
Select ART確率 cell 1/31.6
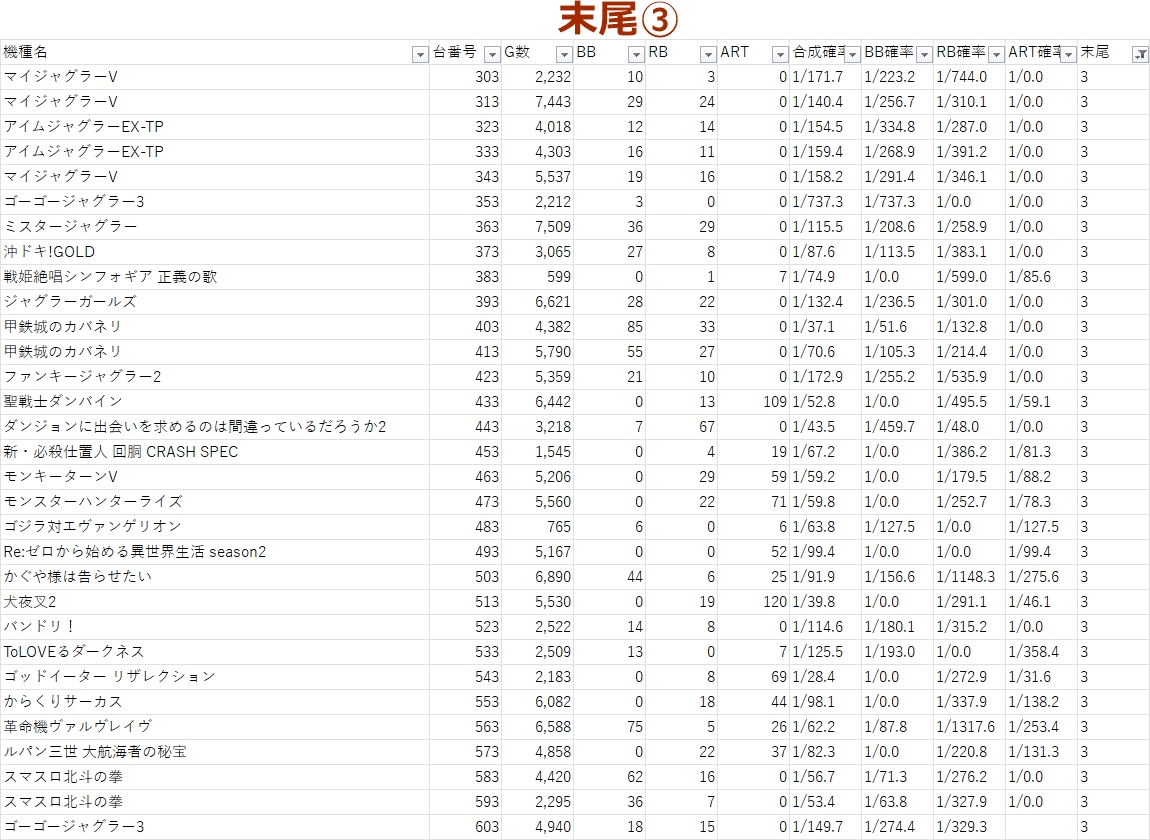coord(1041,676)
